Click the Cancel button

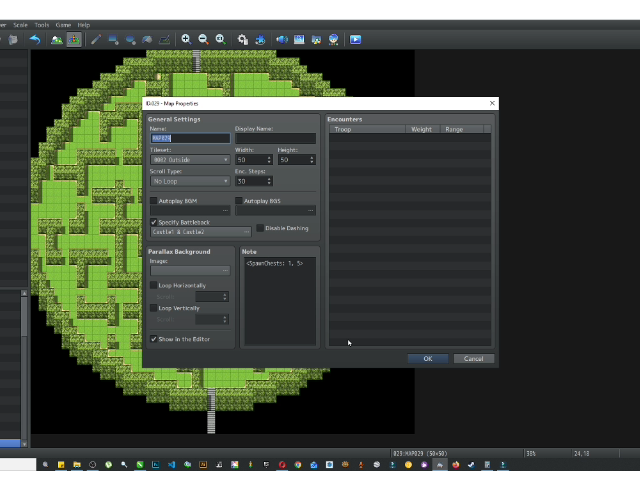(473, 358)
